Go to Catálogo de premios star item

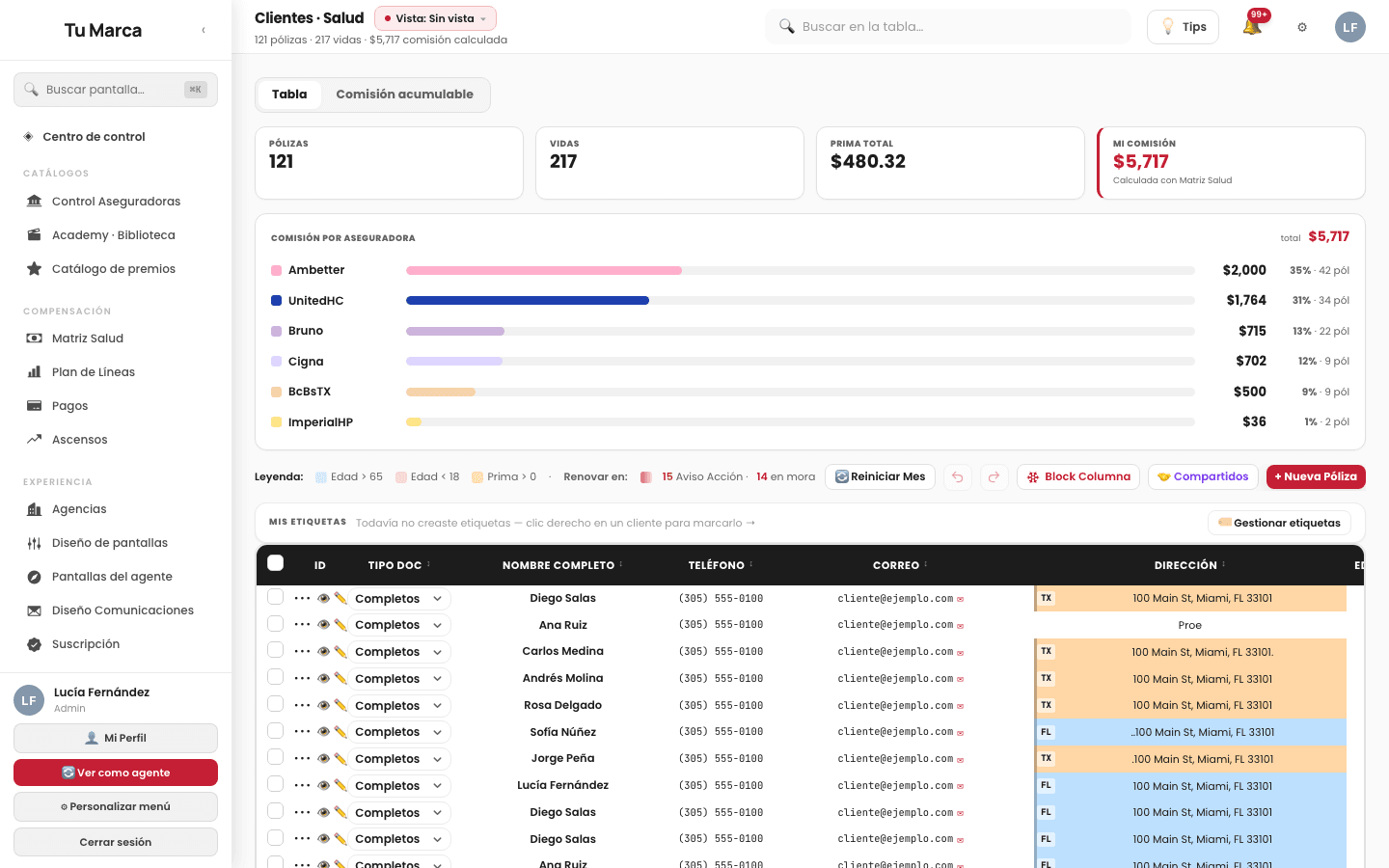tap(116, 269)
